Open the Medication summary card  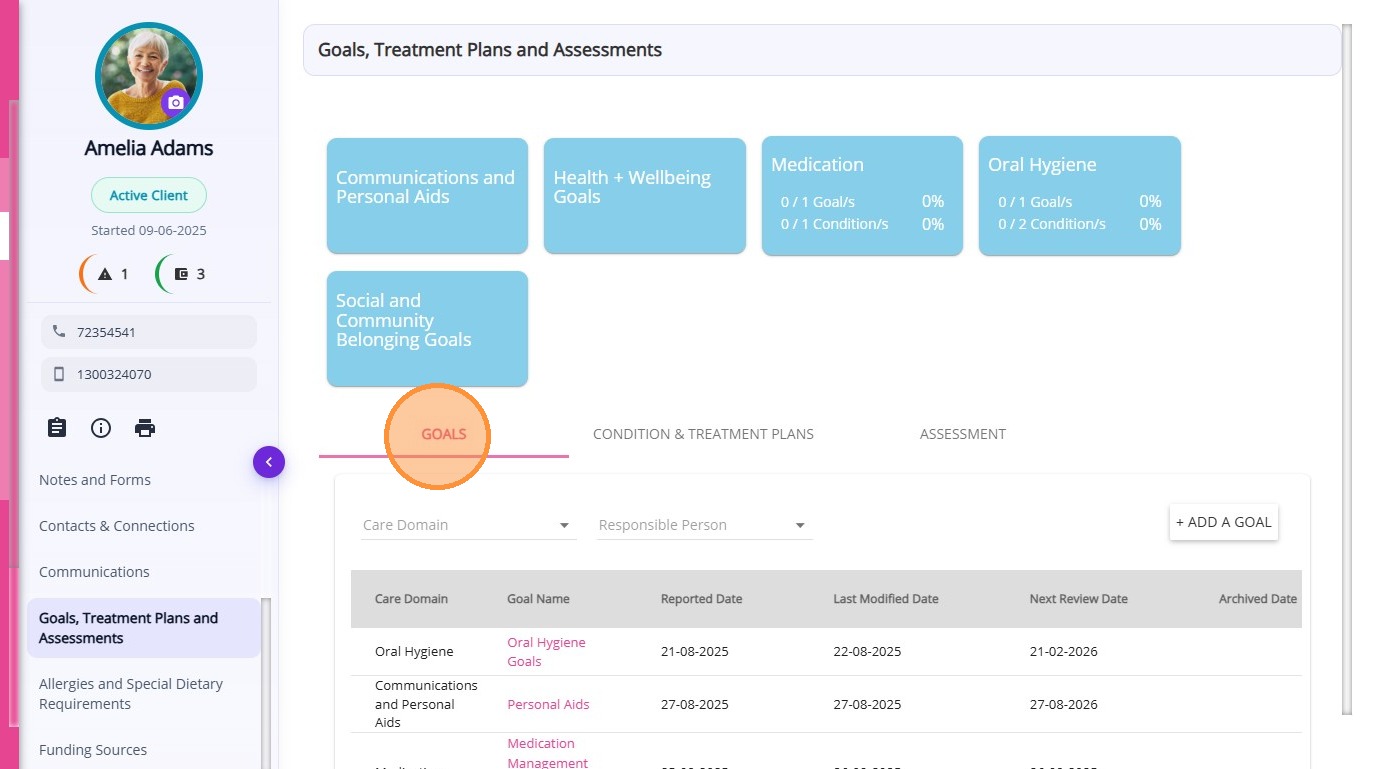862,195
